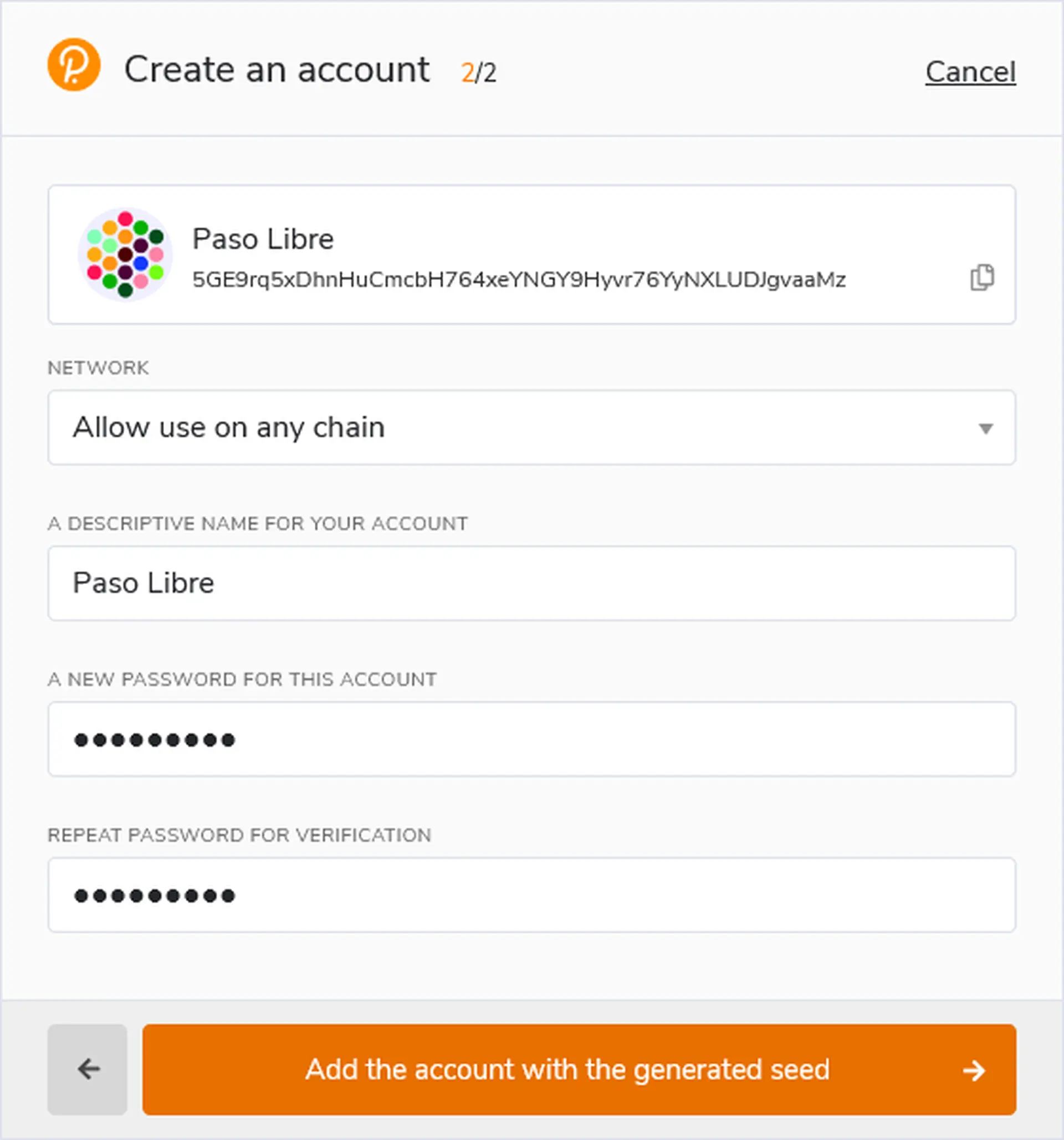Add the account with the generated seed

pyautogui.click(x=566, y=1070)
